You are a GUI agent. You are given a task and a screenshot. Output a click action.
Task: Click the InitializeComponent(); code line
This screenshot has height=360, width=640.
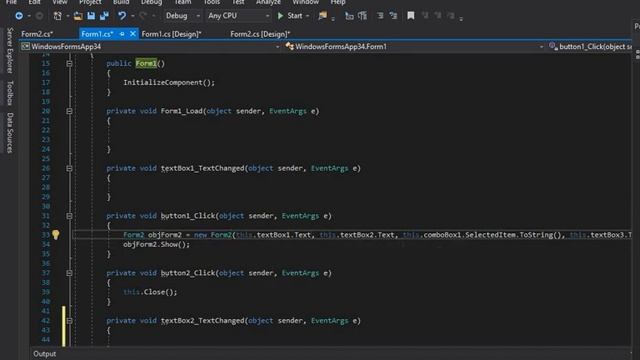(169, 82)
